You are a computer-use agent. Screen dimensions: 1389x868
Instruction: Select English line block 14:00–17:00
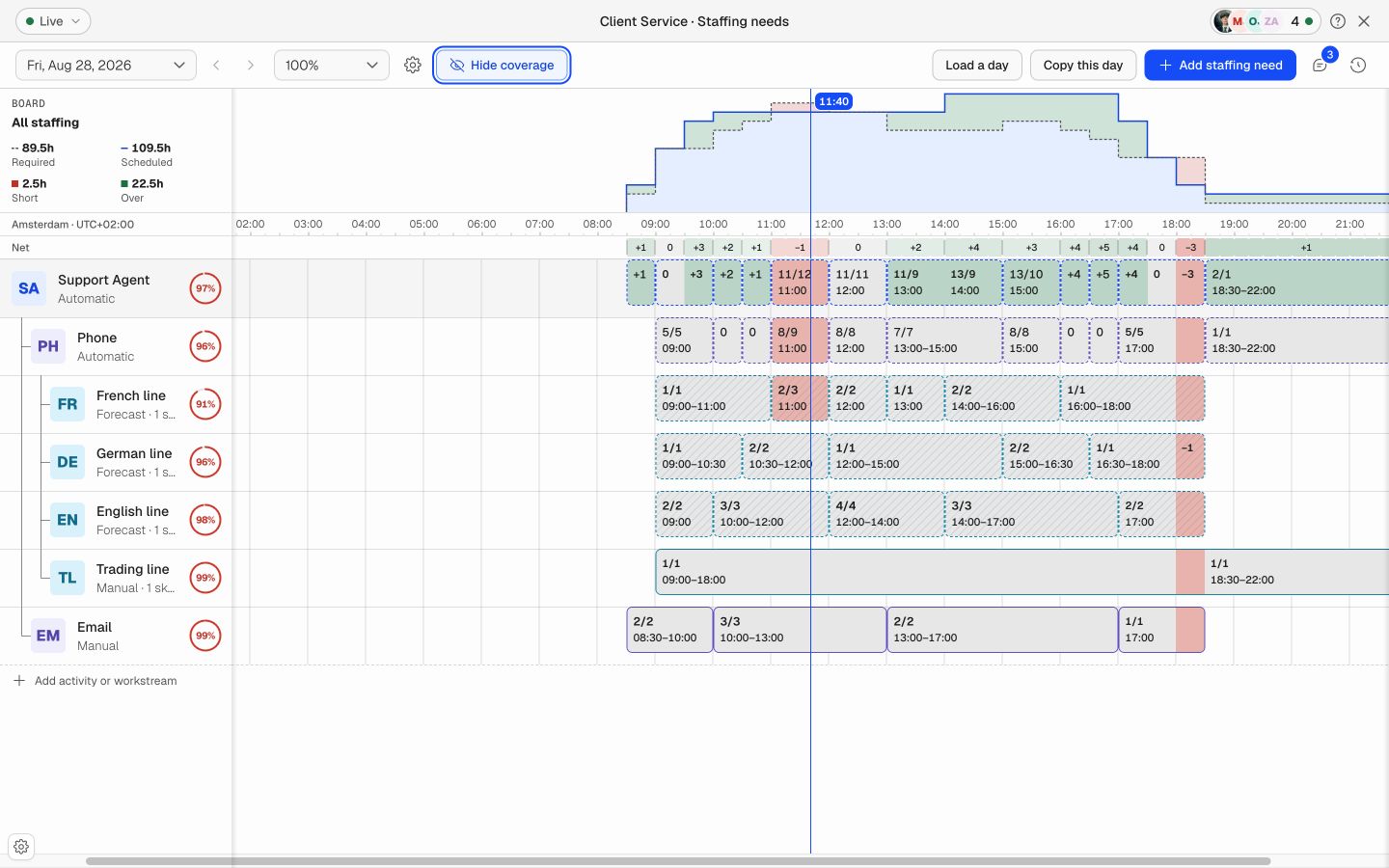pos(1031,514)
